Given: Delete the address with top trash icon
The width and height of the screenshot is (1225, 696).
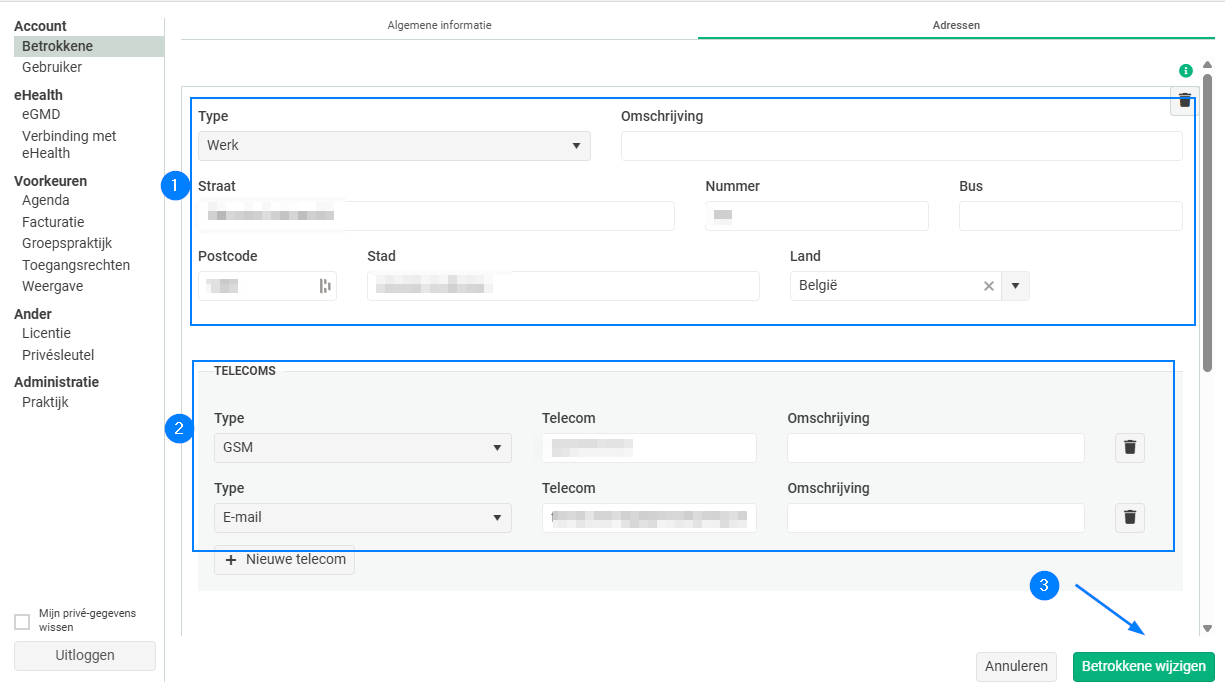Looking at the screenshot, I should pos(1185,100).
